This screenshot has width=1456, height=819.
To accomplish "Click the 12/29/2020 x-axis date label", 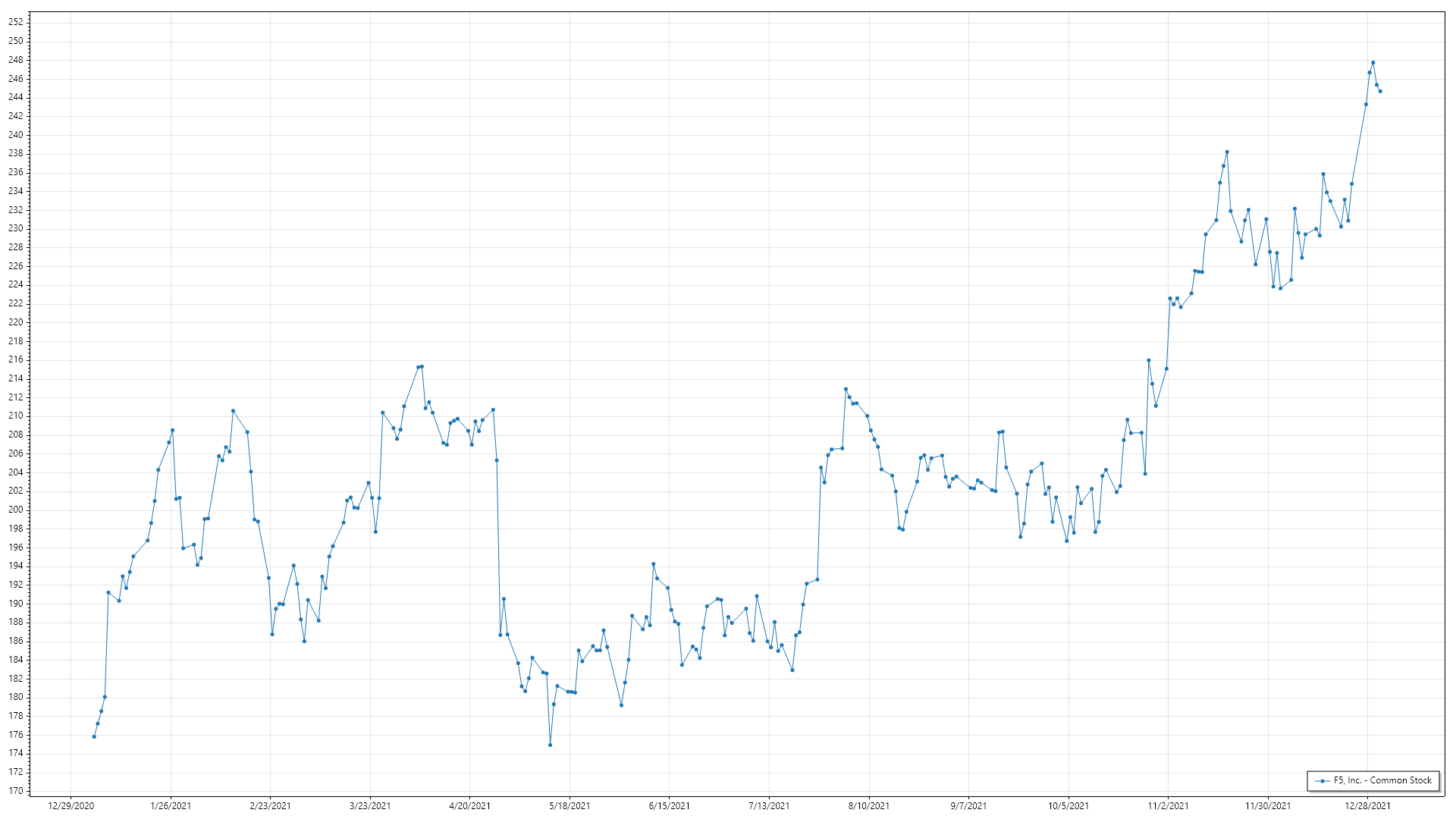I will coord(71,806).
